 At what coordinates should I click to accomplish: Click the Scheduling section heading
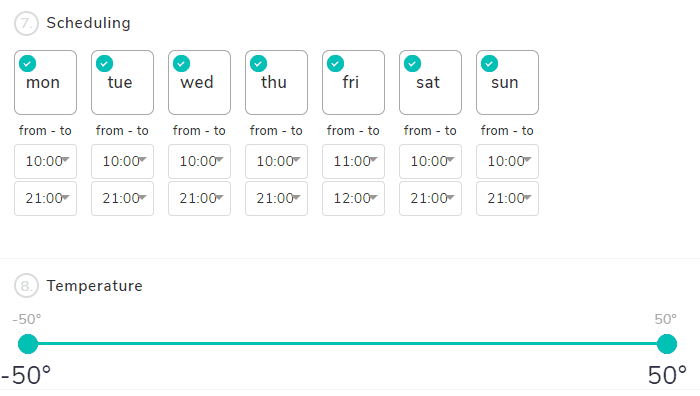(88, 23)
